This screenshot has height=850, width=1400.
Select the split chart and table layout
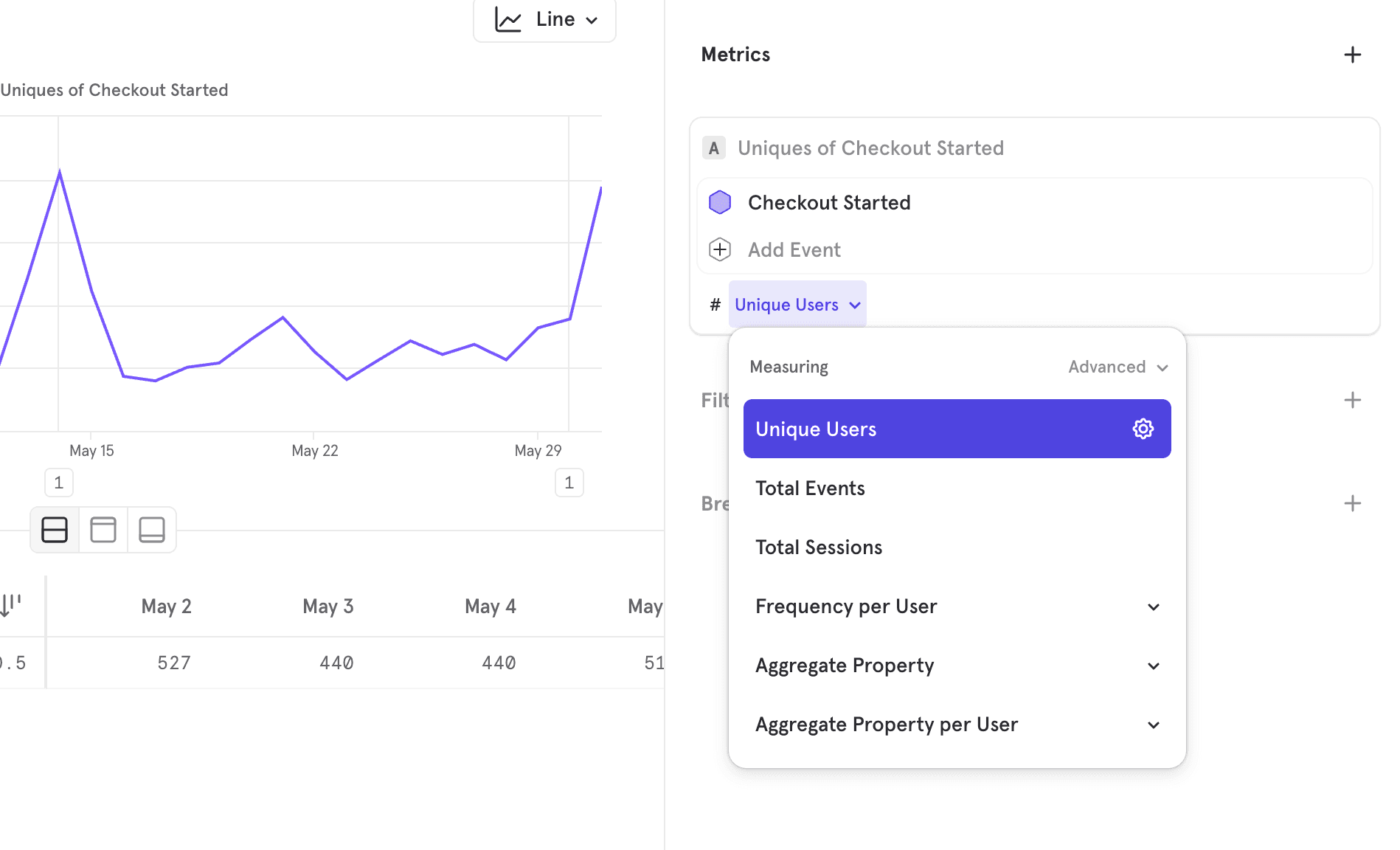click(55, 530)
